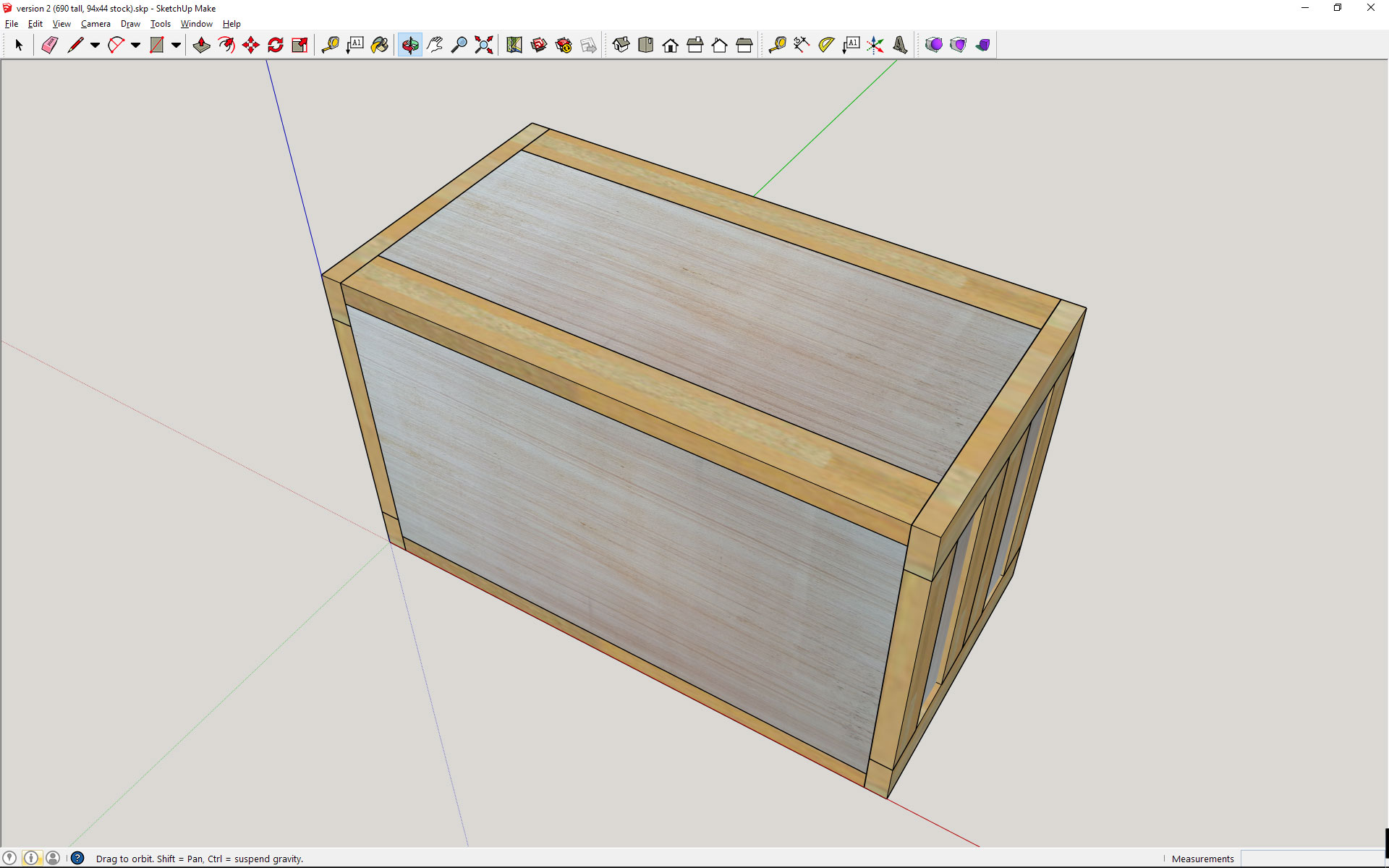
Task: Click the Outer Shell solid tool
Action: (x=934, y=45)
